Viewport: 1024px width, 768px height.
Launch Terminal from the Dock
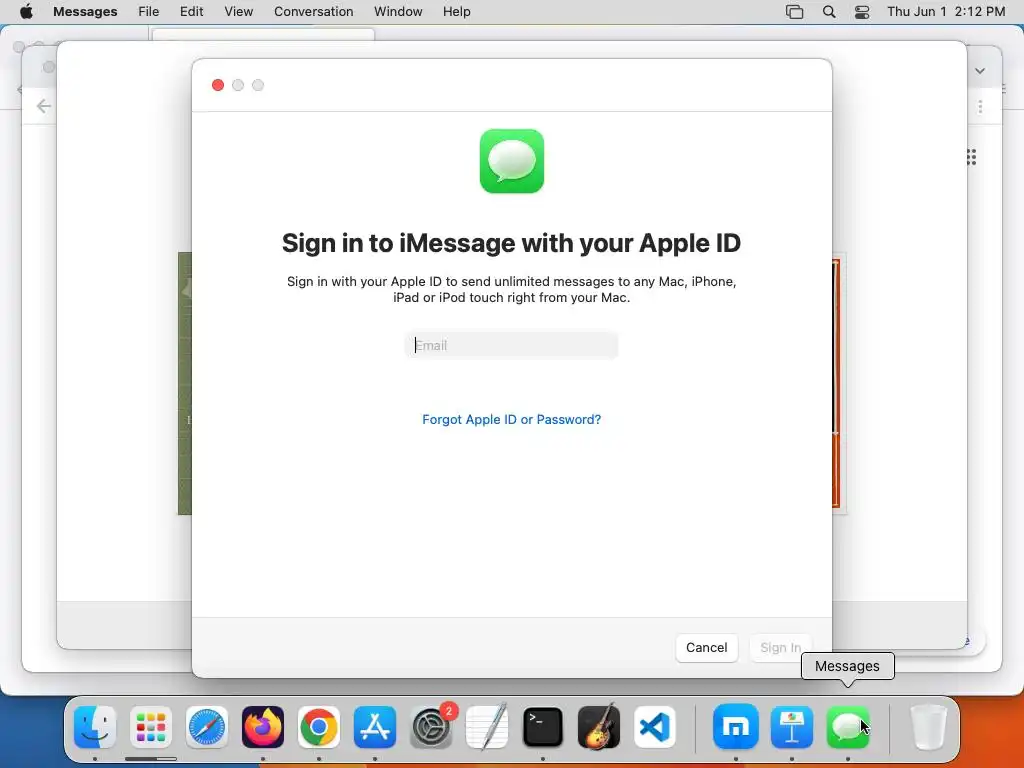[543, 727]
